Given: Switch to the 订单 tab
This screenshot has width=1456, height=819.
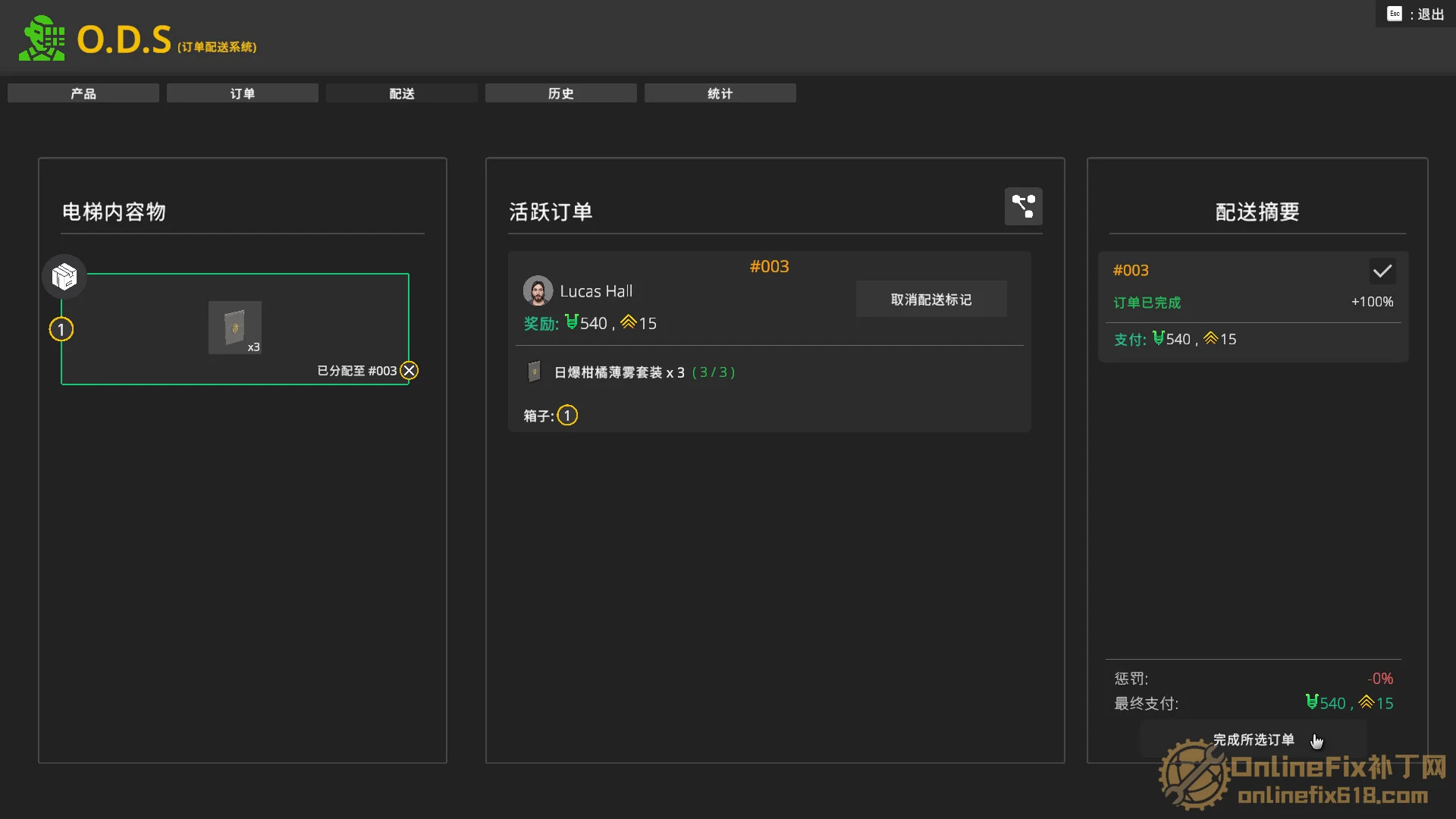Looking at the screenshot, I should point(243,93).
